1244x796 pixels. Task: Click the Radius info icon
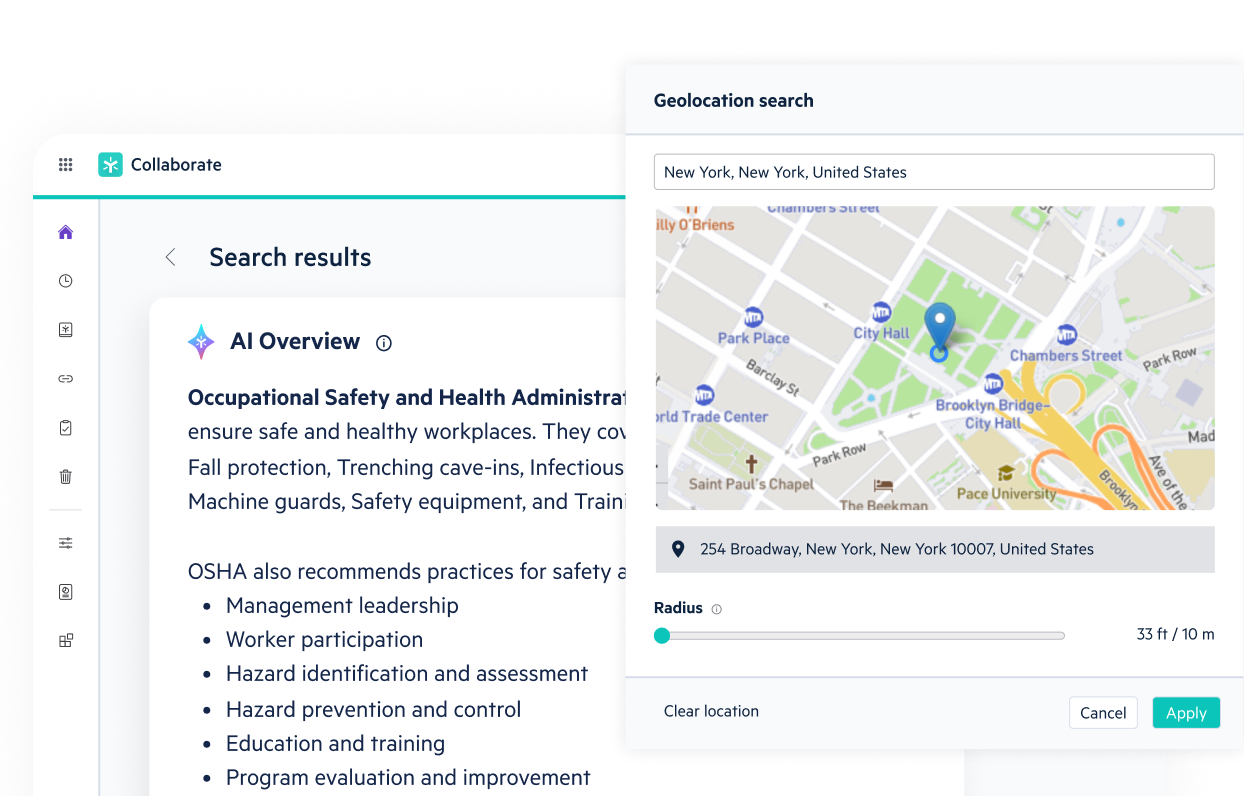tap(716, 609)
